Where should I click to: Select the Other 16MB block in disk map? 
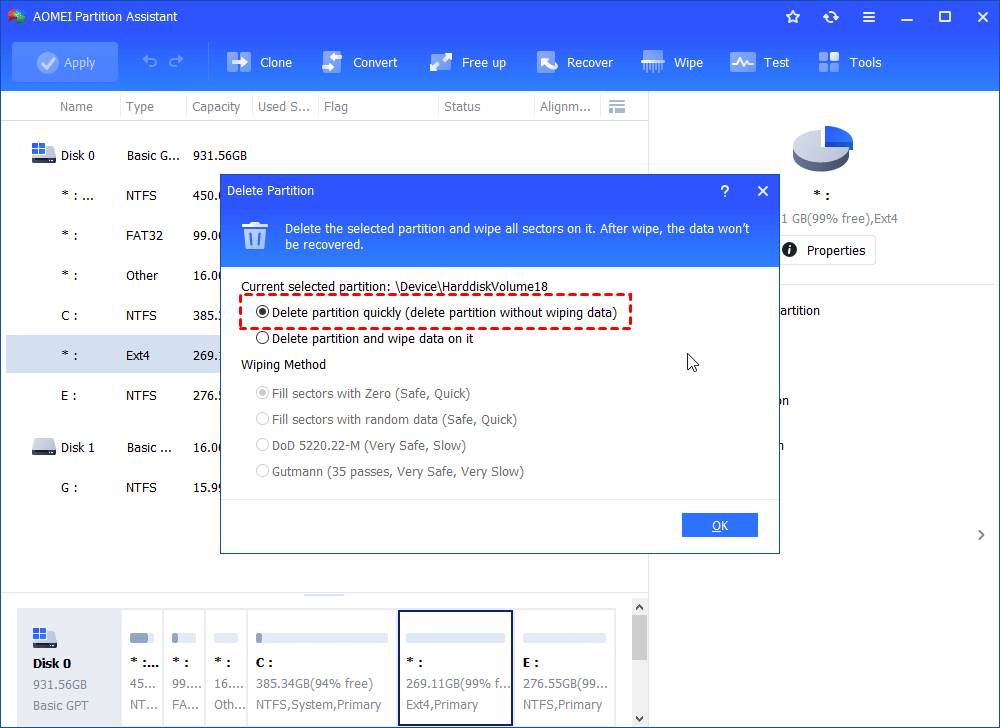click(226, 667)
